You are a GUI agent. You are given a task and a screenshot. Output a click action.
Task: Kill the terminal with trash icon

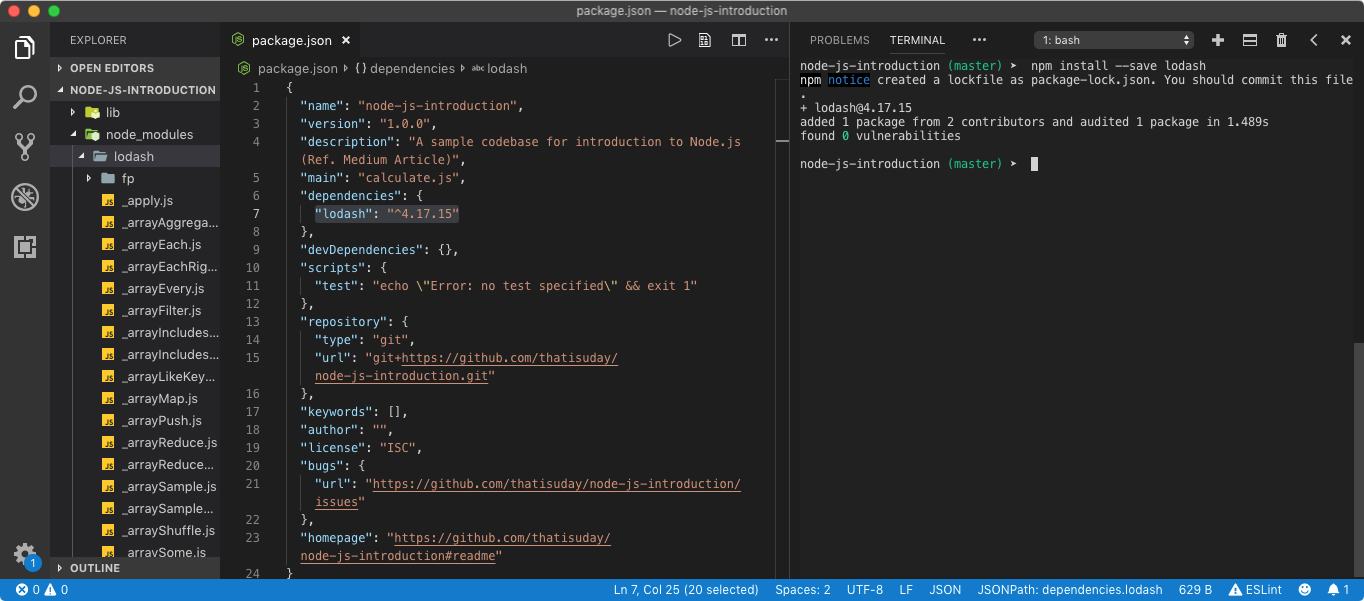1281,40
